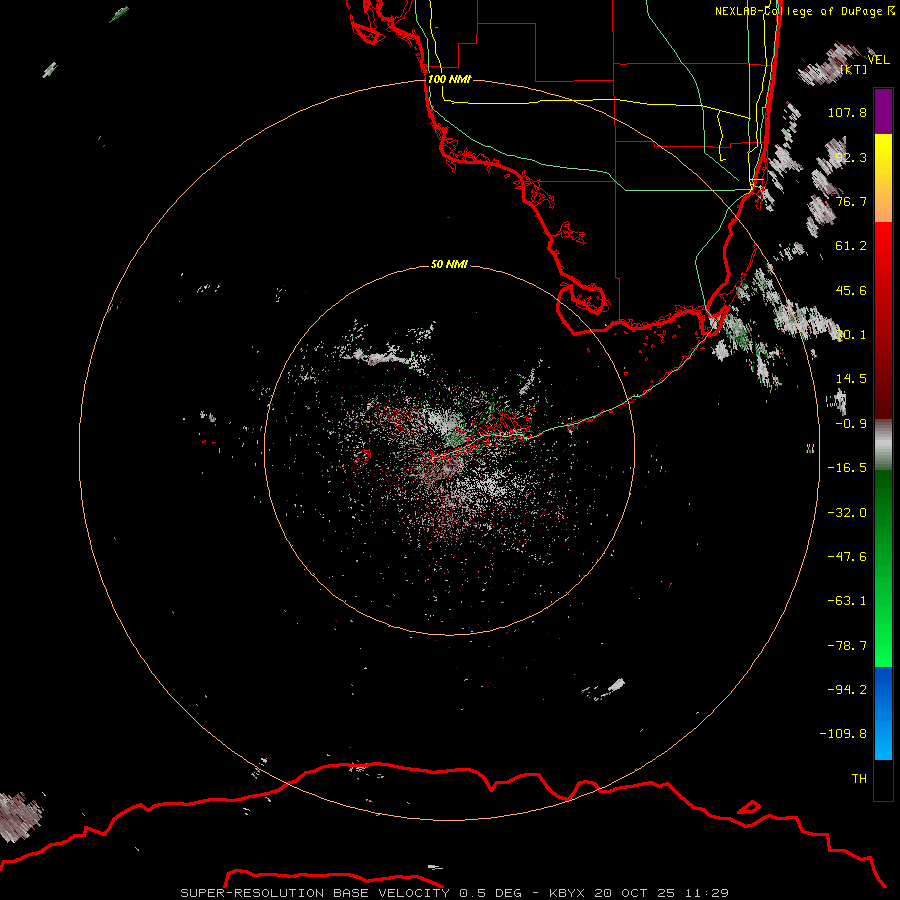
Task: Select the -94.2 scale value
Action: [847, 690]
